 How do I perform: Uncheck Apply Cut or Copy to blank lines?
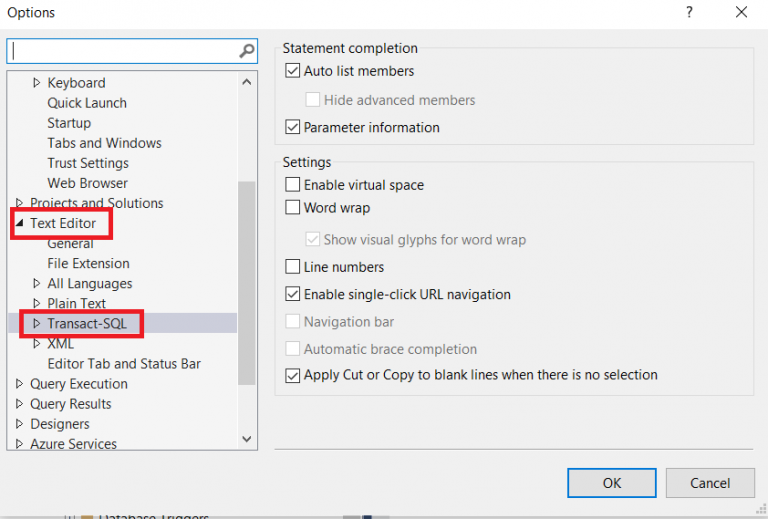[292, 376]
